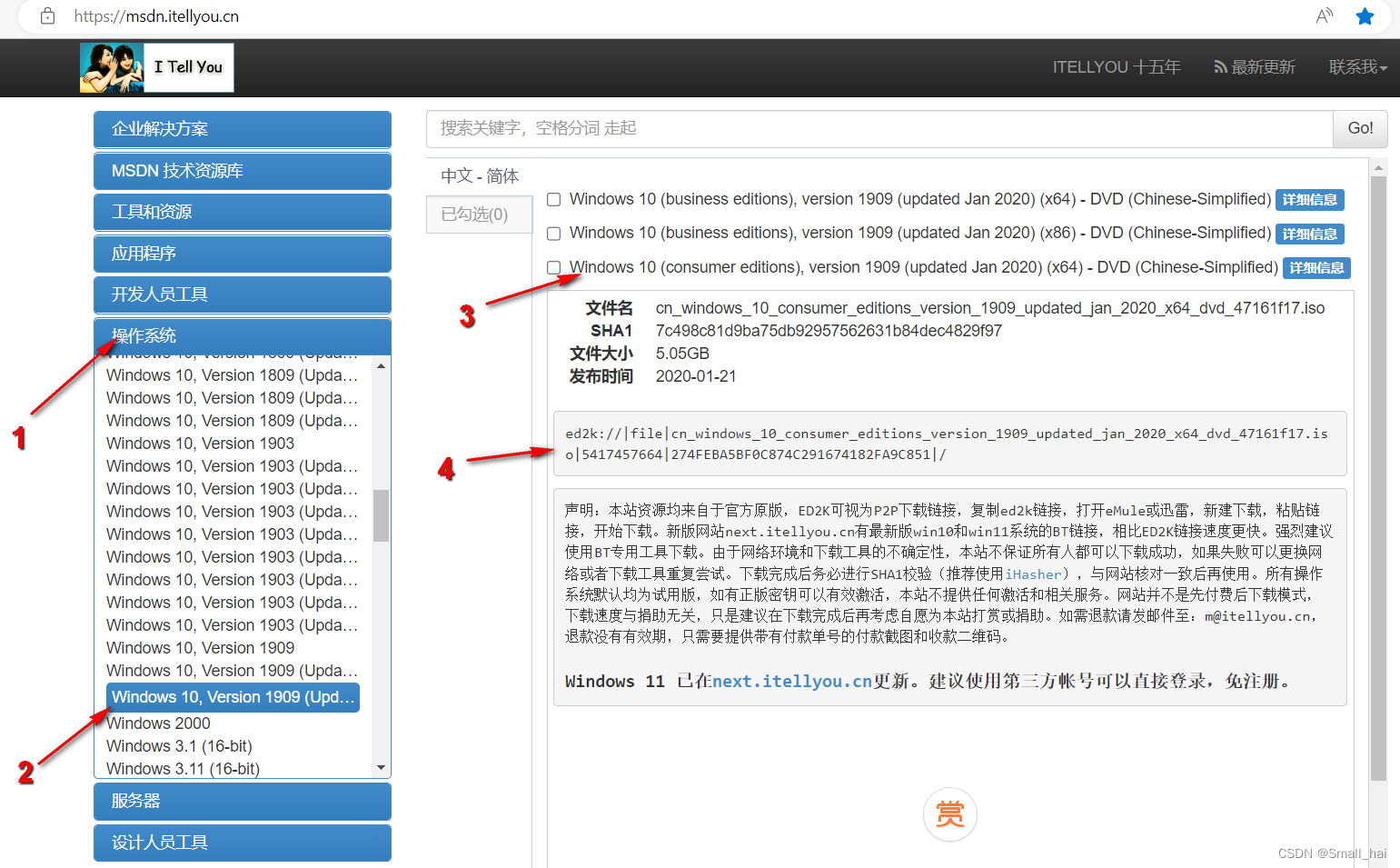Focus the keyword search input field
The width and height of the screenshot is (1400, 868).
pos(879,129)
